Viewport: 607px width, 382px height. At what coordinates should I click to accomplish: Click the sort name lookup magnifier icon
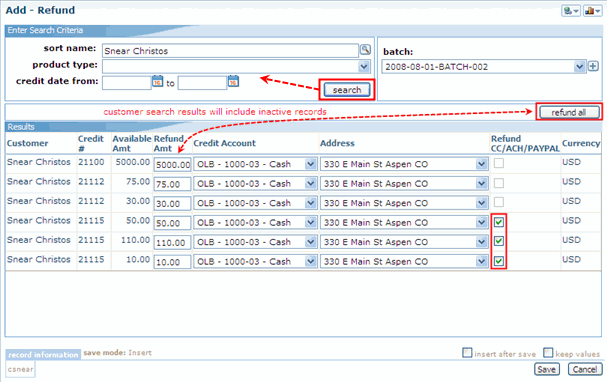click(x=365, y=50)
